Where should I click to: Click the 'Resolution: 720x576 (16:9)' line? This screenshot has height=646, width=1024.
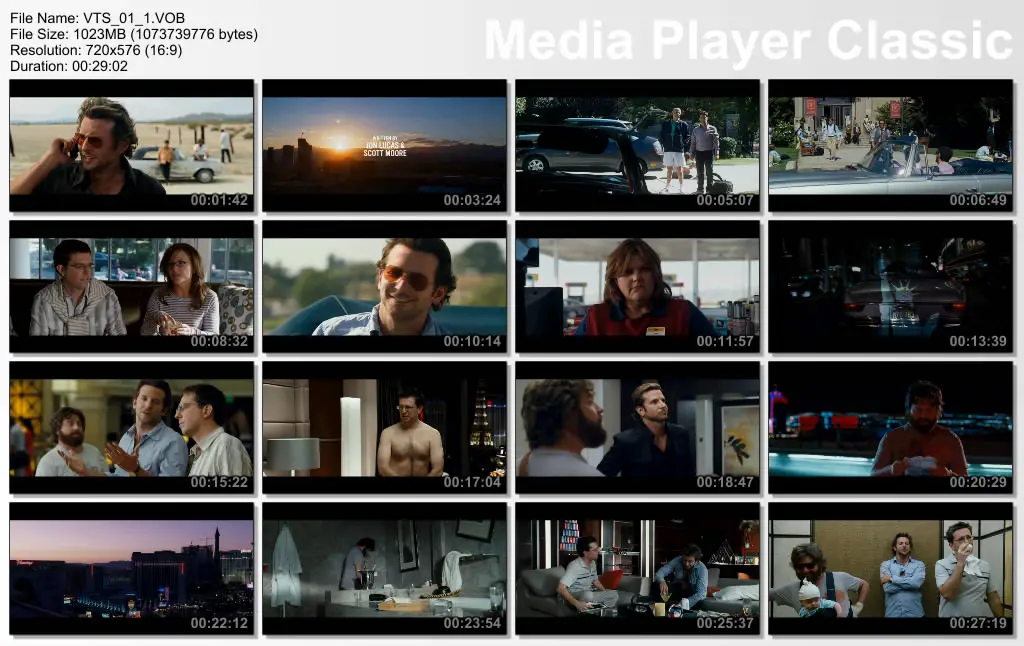point(96,50)
